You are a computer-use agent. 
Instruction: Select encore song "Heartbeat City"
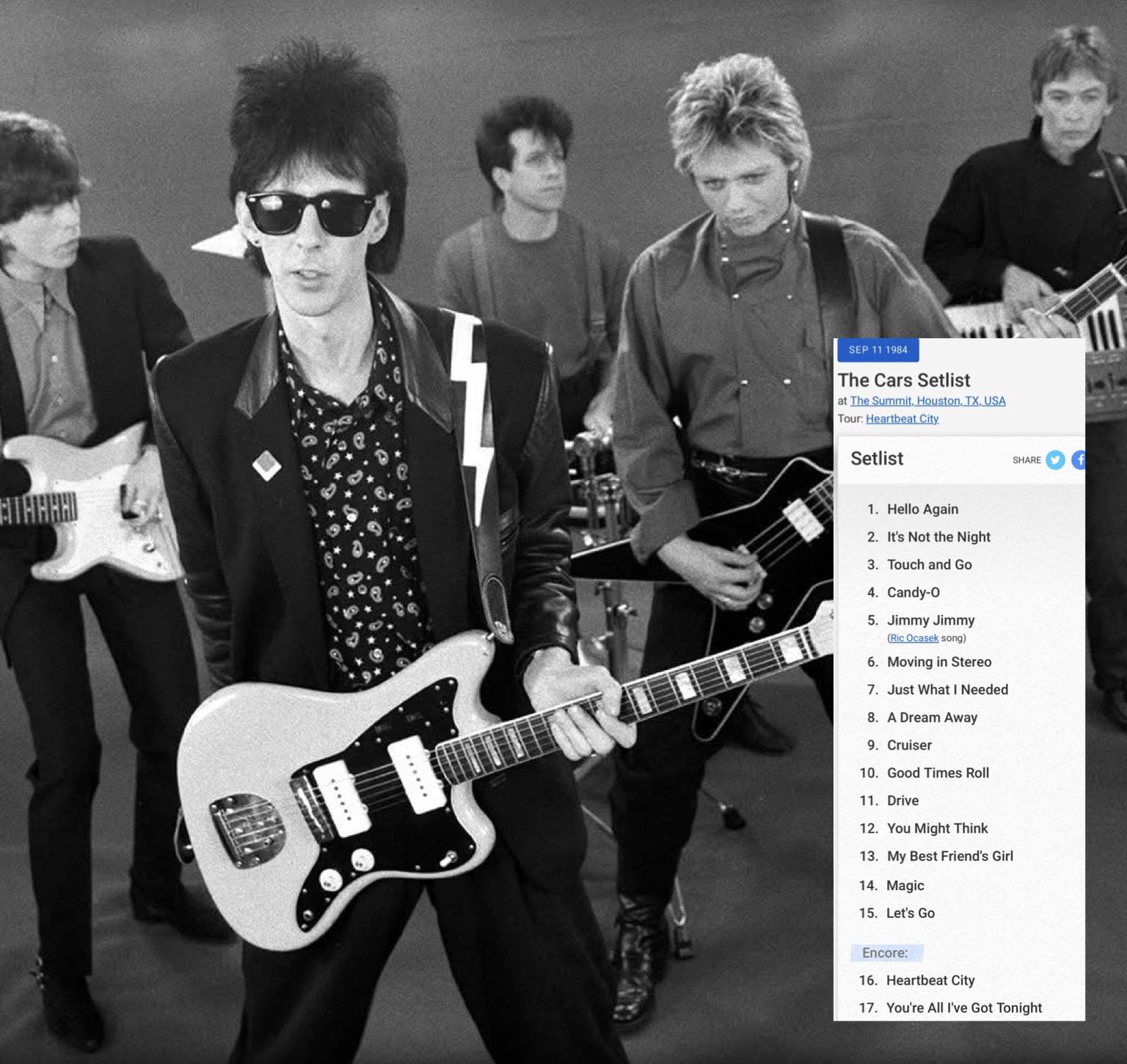930,981
